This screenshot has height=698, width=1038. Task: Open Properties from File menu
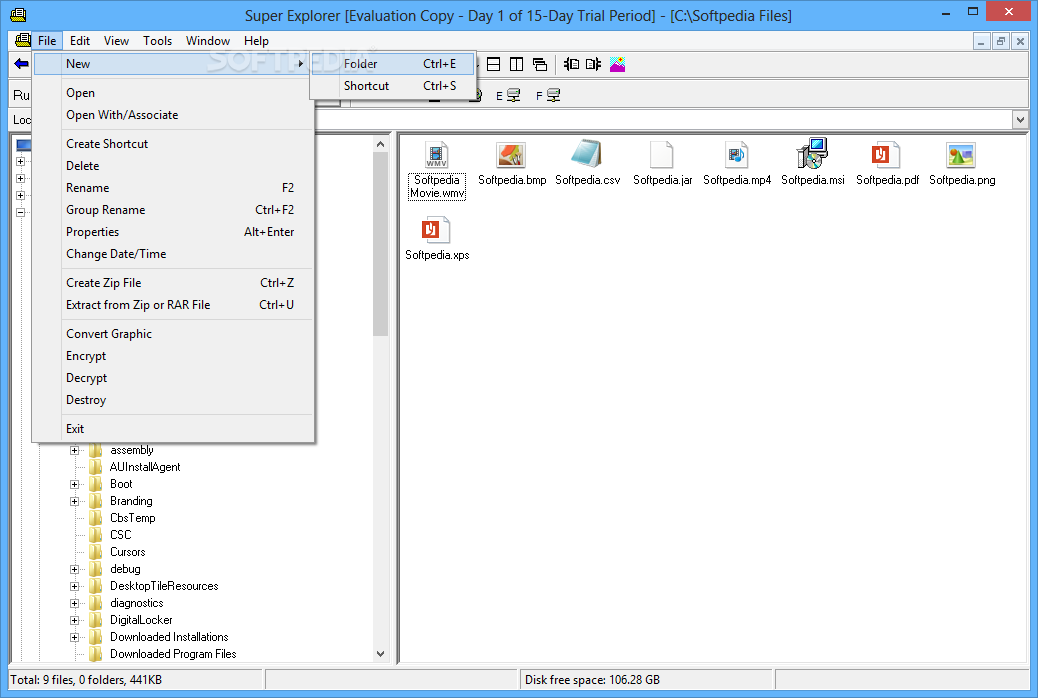[x=173, y=232]
